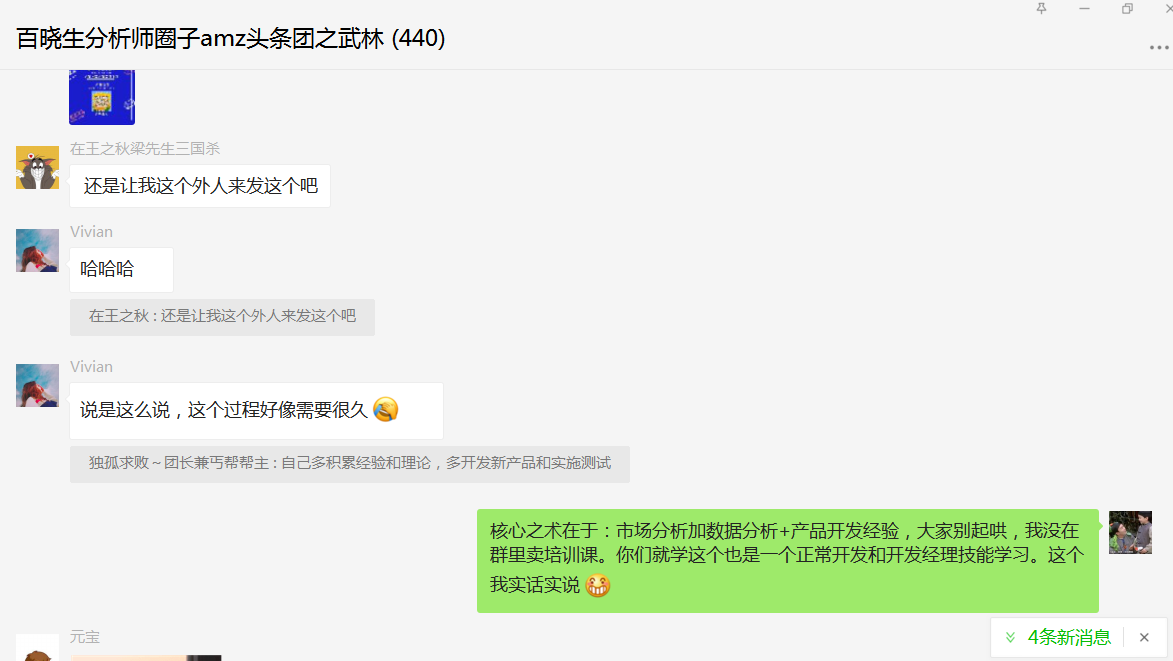Click quoted reply from 独孤求败 团长
Screen dimensions: 1173x661
(x=349, y=464)
